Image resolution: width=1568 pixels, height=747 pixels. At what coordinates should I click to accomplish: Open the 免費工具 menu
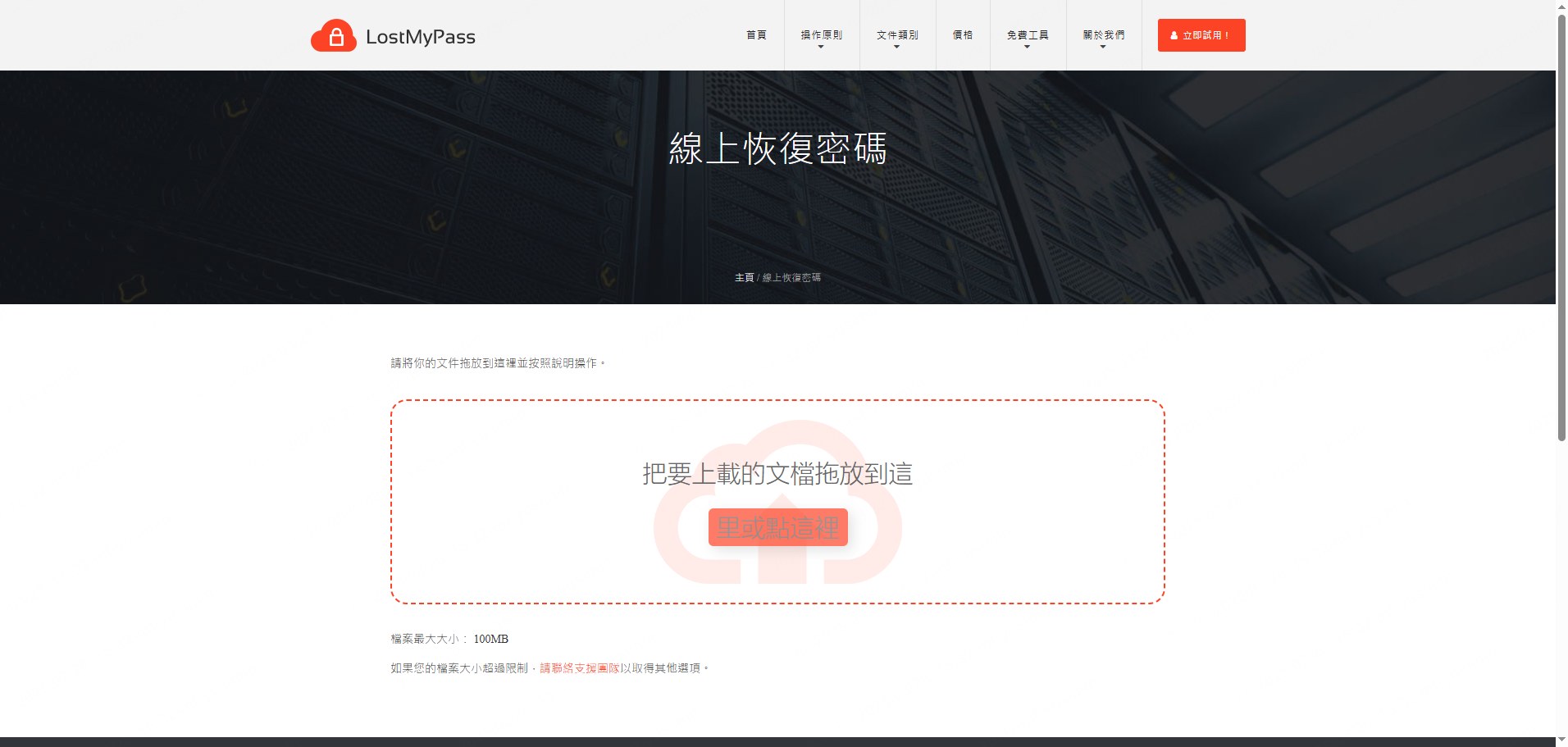click(x=1028, y=35)
